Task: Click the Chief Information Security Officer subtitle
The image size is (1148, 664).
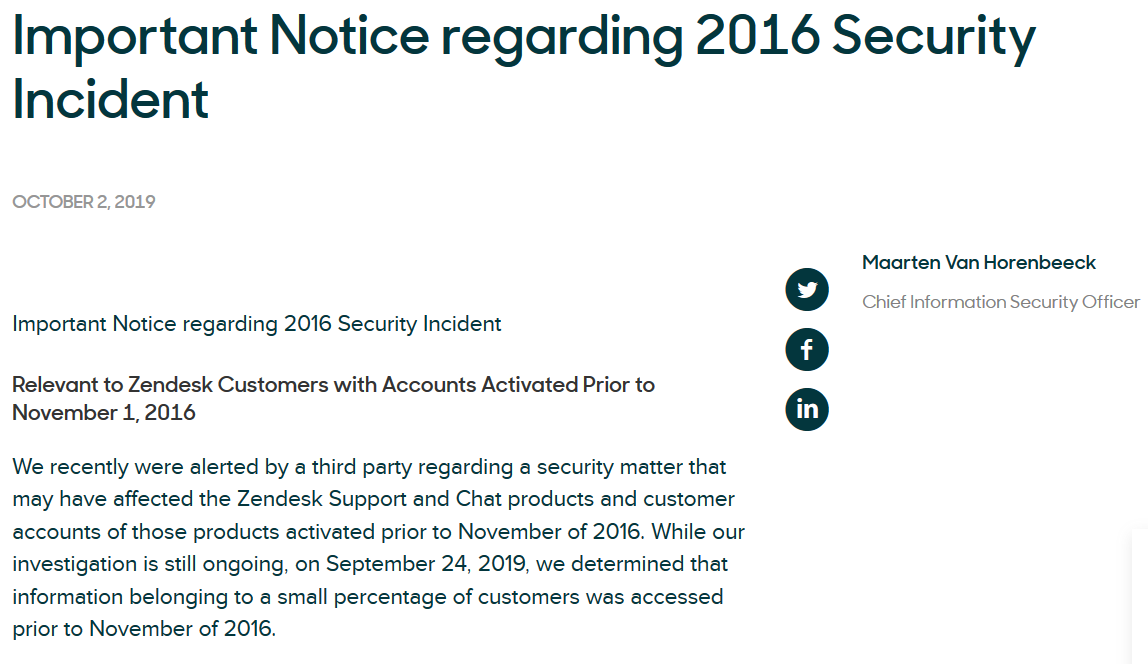Action: [x=1000, y=302]
